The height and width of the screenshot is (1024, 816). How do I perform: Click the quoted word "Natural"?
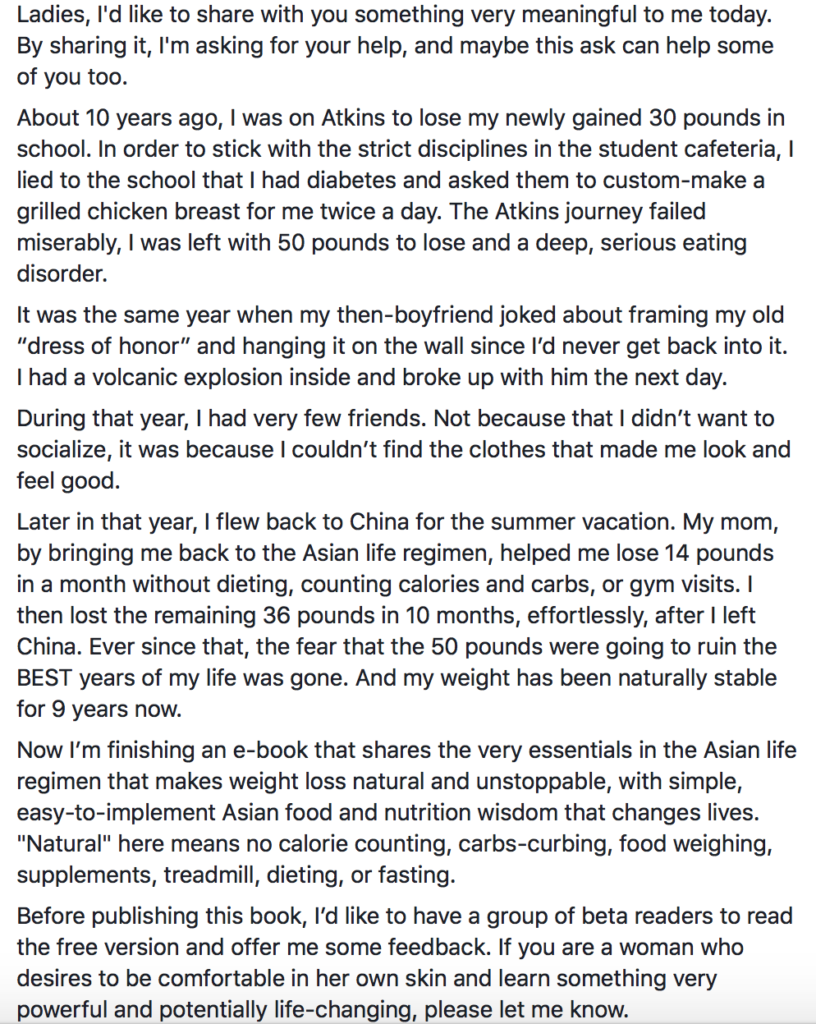(x=64, y=844)
